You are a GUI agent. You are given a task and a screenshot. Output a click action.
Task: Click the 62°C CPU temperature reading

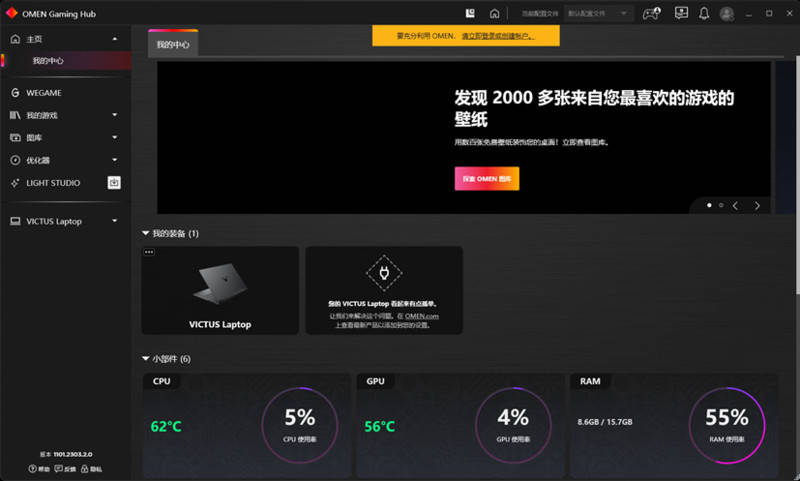pos(166,426)
